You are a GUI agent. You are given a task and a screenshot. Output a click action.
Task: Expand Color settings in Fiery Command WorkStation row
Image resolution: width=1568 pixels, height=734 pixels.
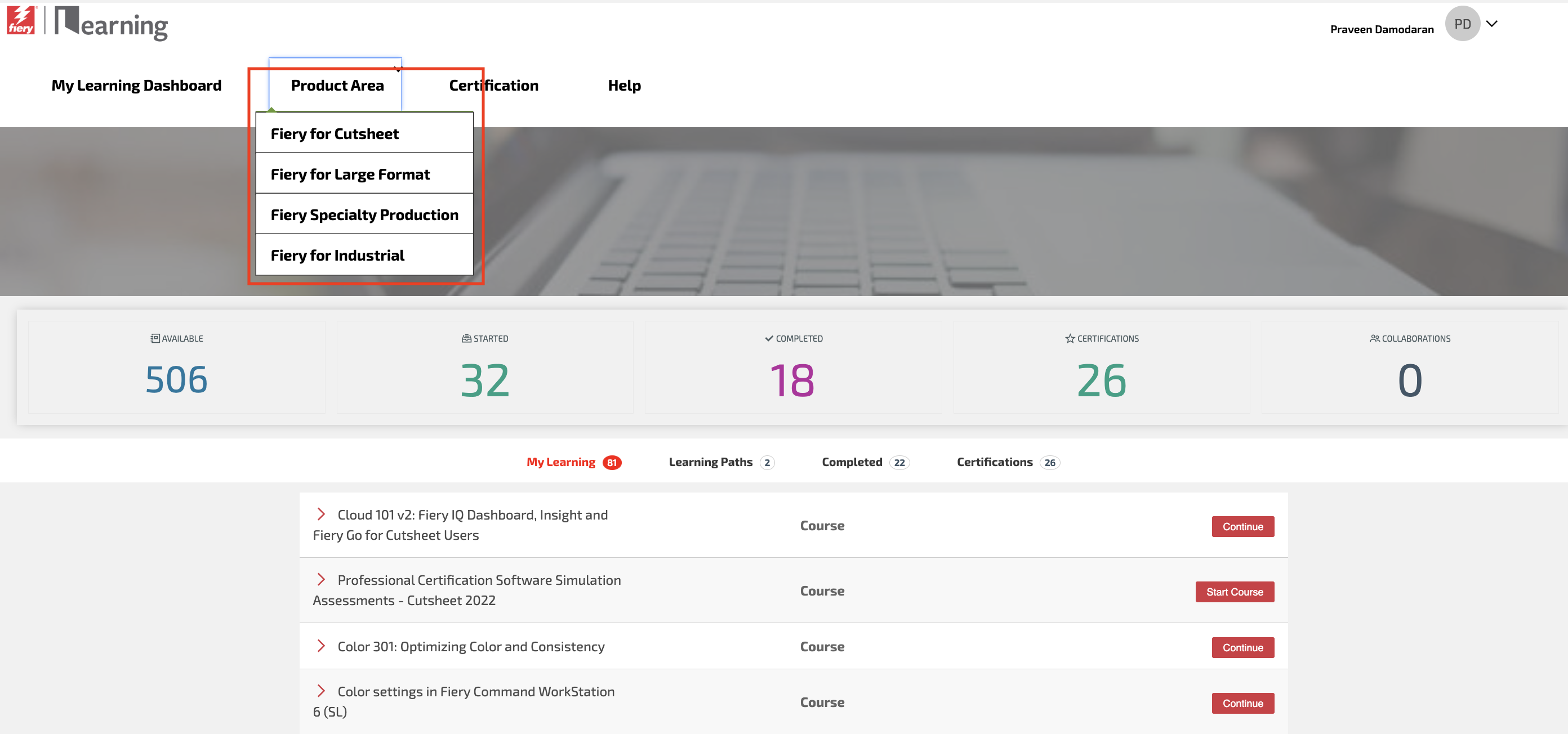point(321,691)
